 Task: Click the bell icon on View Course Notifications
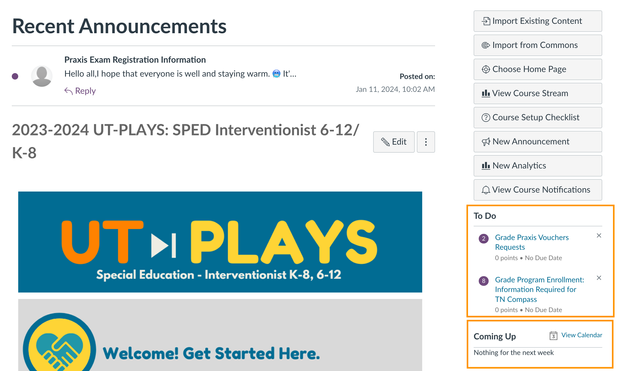point(485,190)
